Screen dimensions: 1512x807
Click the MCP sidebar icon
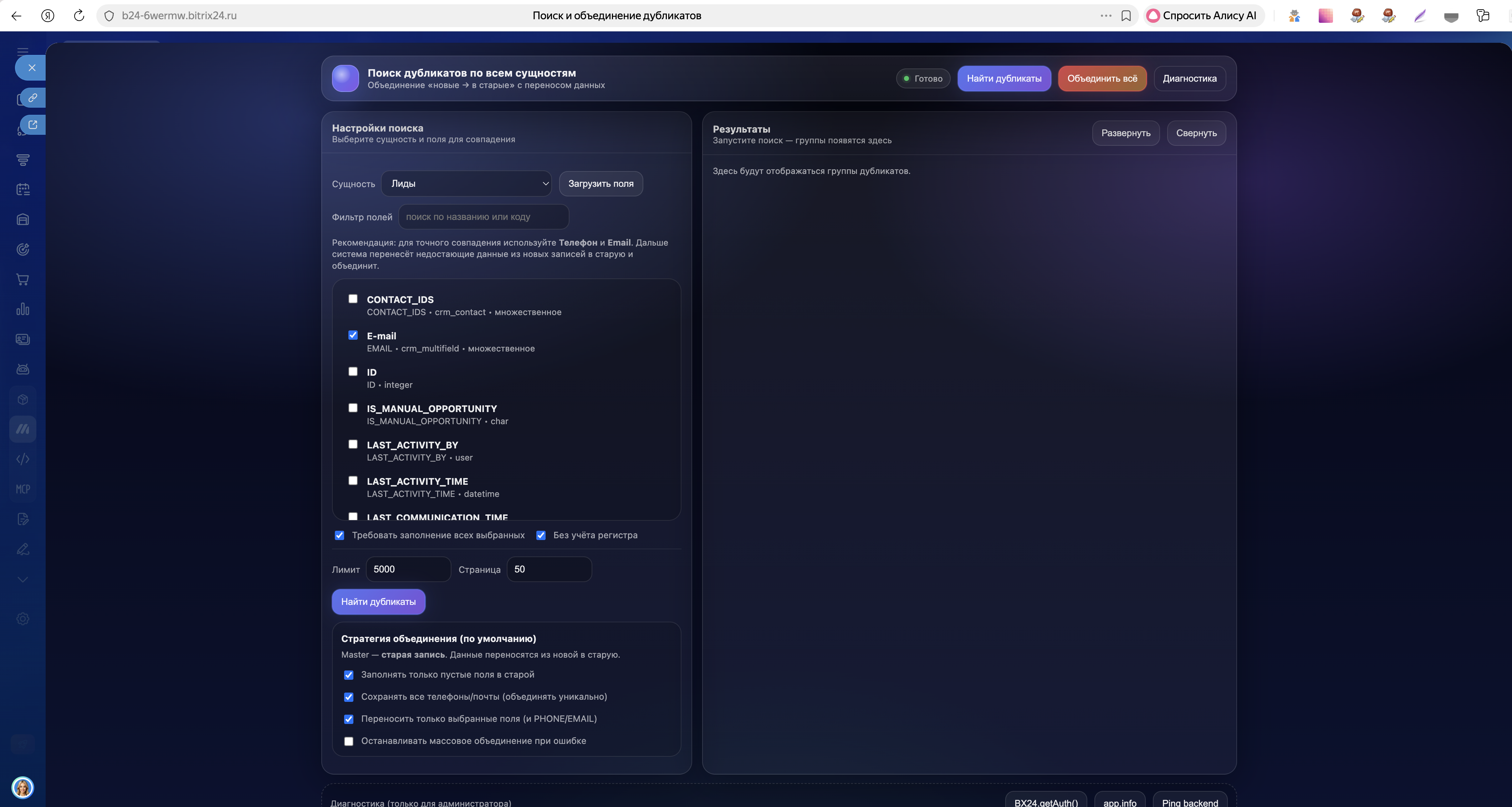coord(23,489)
